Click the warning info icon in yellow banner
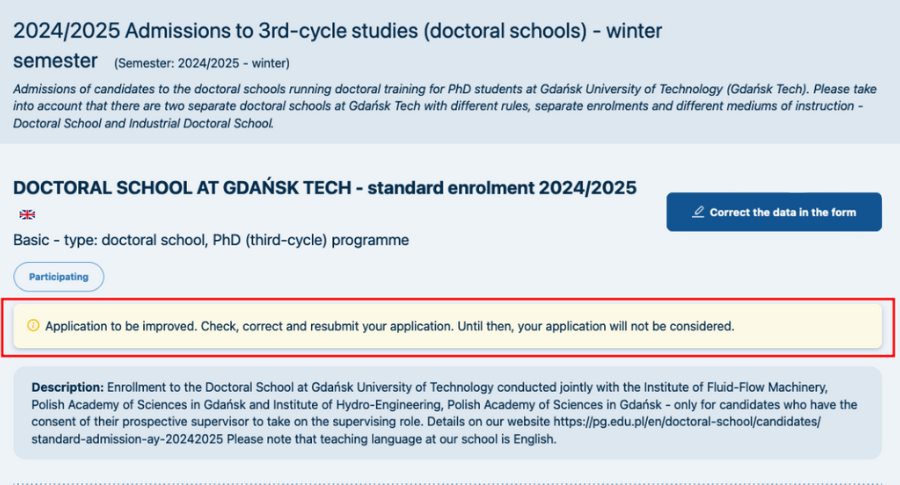The height and width of the screenshot is (485, 900). click(32, 326)
